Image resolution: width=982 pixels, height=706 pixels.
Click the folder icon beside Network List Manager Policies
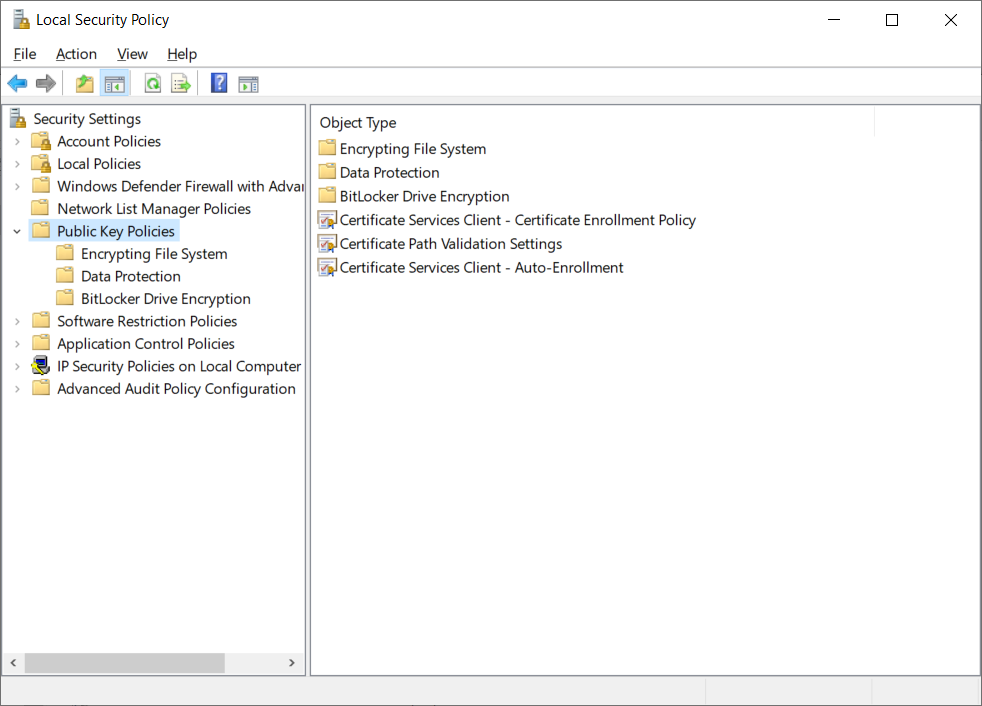41,208
